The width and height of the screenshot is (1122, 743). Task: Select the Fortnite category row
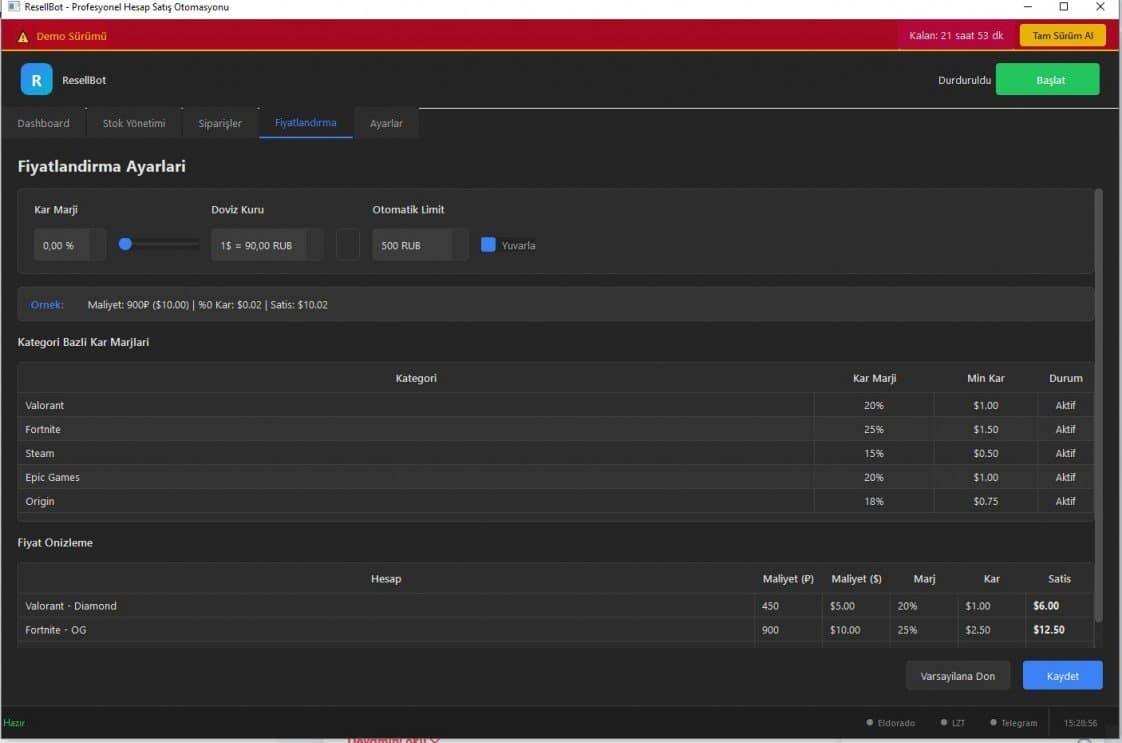point(555,429)
